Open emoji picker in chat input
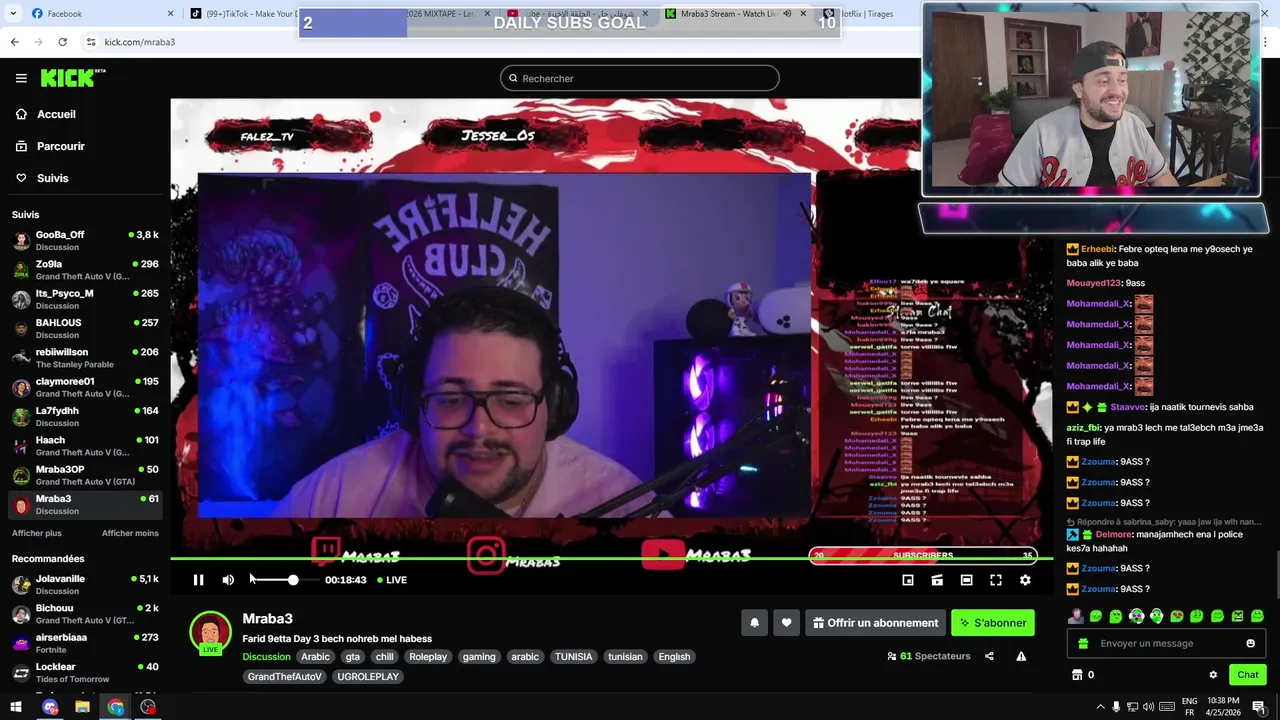This screenshot has width=1280, height=720. pos(1250,643)
